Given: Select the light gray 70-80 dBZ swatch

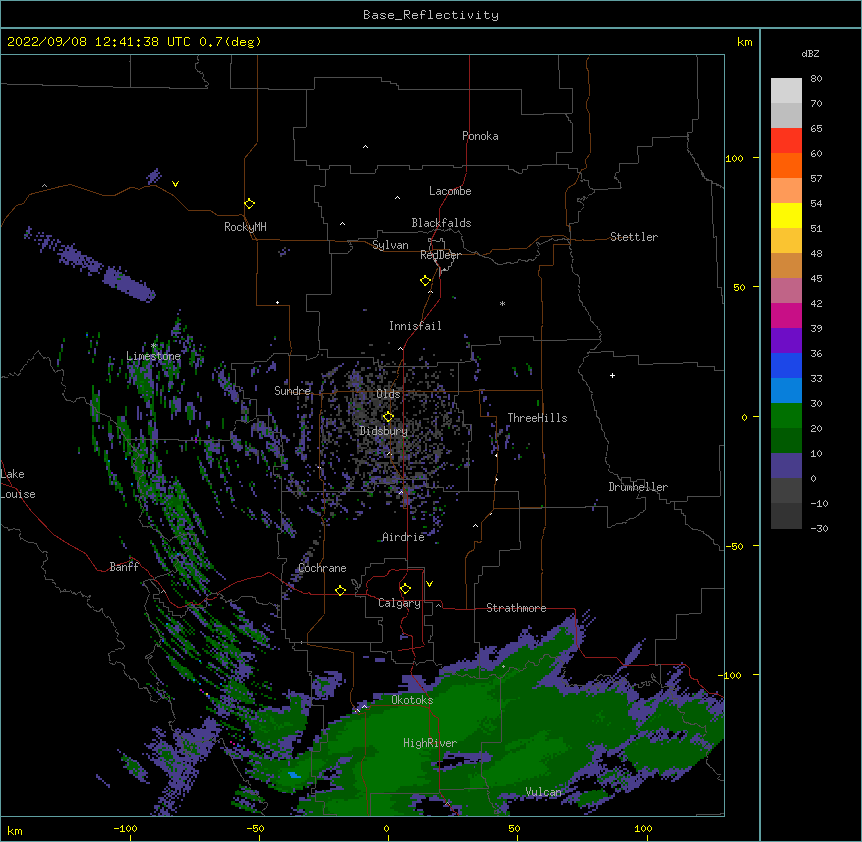Looking at the screenshot, I should point(786,91).
